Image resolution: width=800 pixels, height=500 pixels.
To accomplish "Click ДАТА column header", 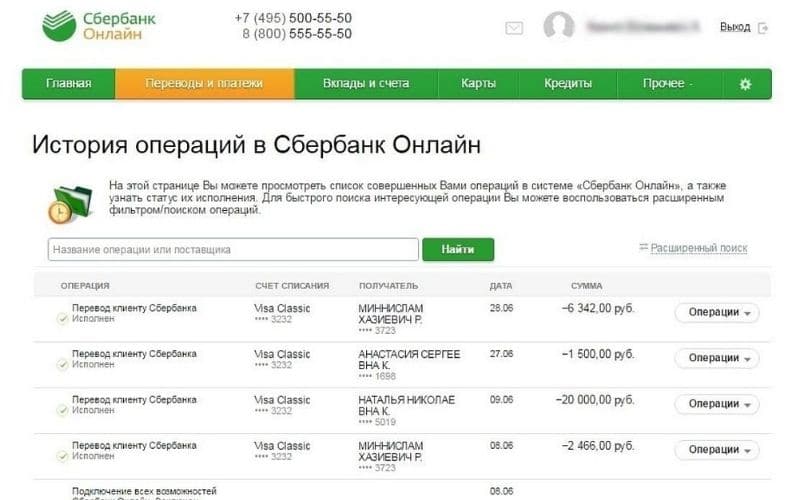I will [501, 286].
